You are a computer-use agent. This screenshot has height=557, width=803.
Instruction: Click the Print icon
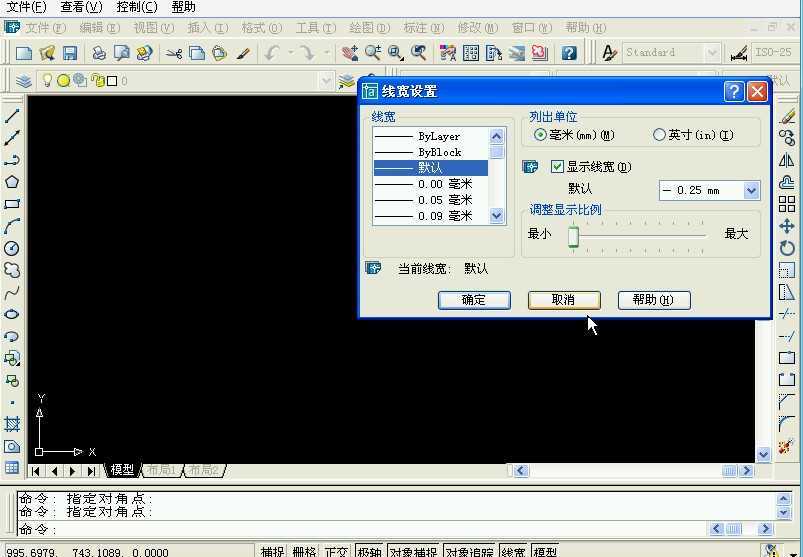[x=99, y=53]
